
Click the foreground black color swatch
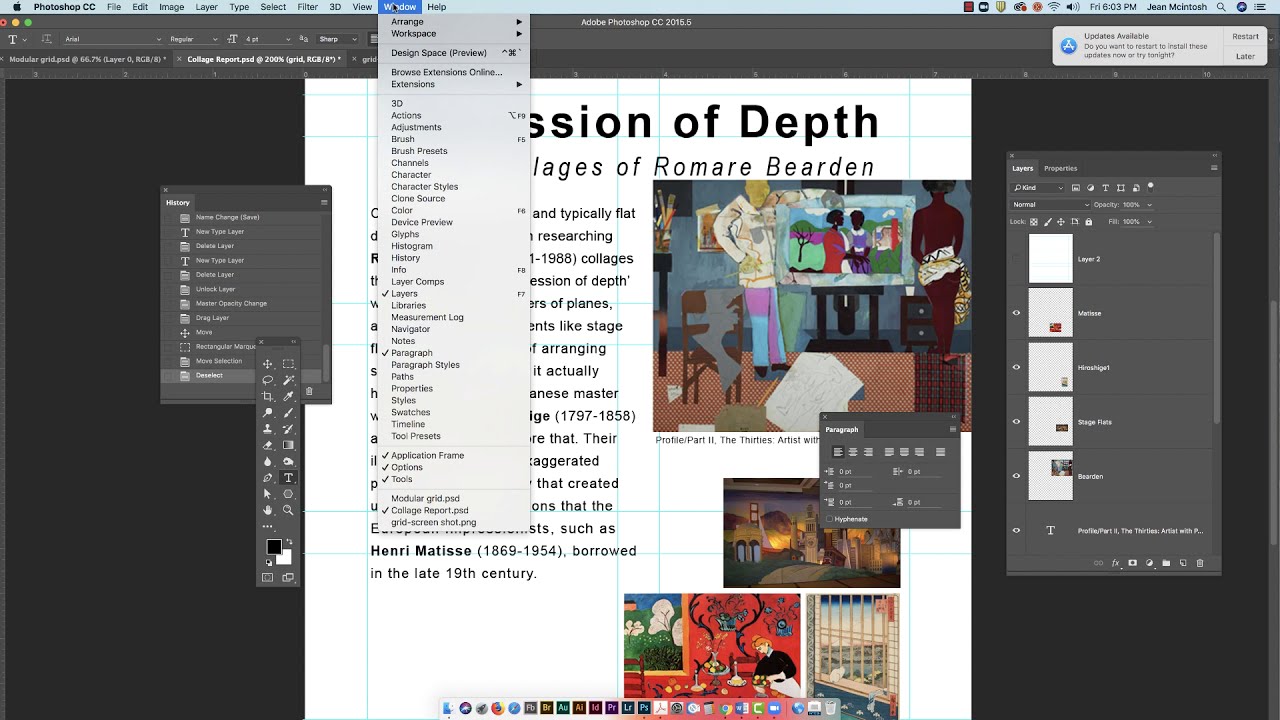point(273,547)
